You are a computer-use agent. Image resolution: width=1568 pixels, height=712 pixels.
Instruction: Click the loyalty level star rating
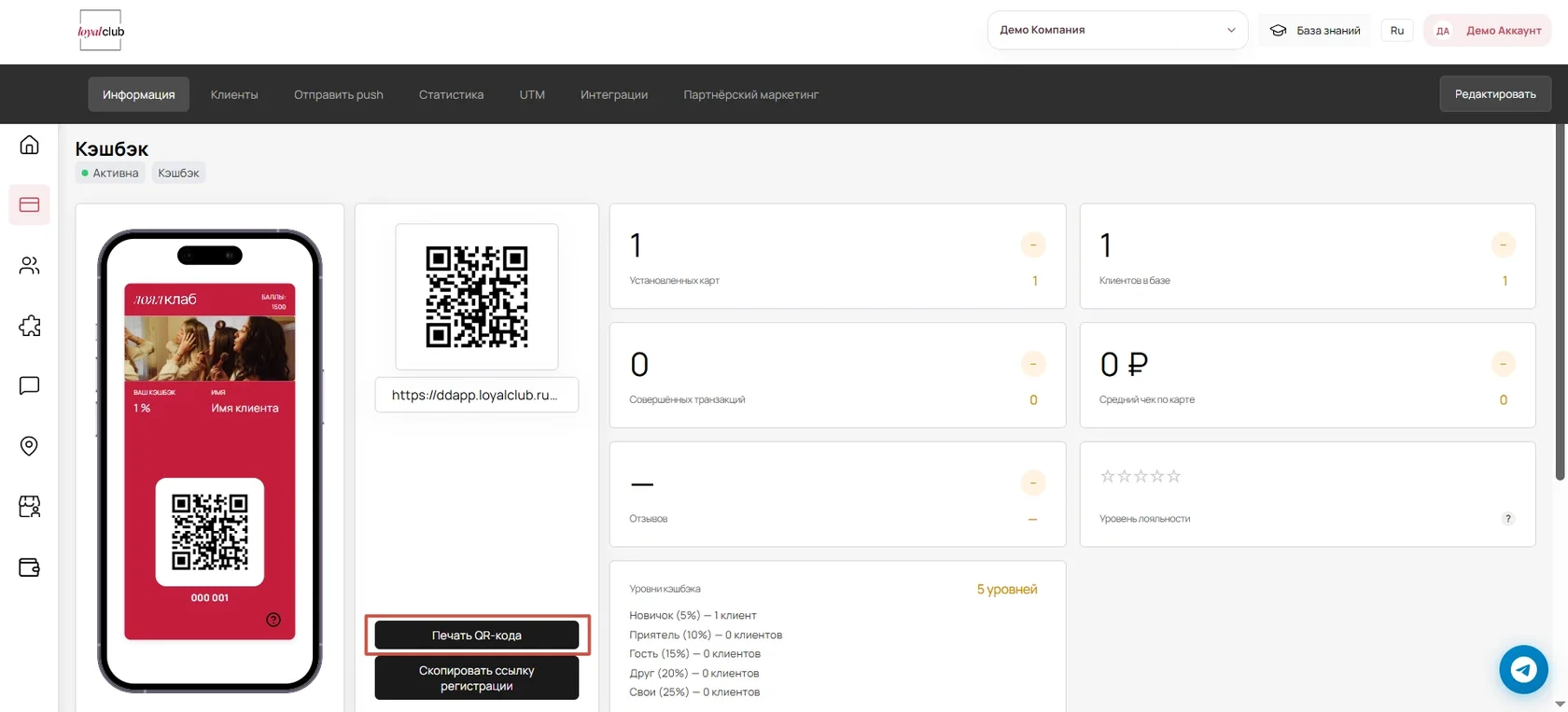tap(1141, 476)
